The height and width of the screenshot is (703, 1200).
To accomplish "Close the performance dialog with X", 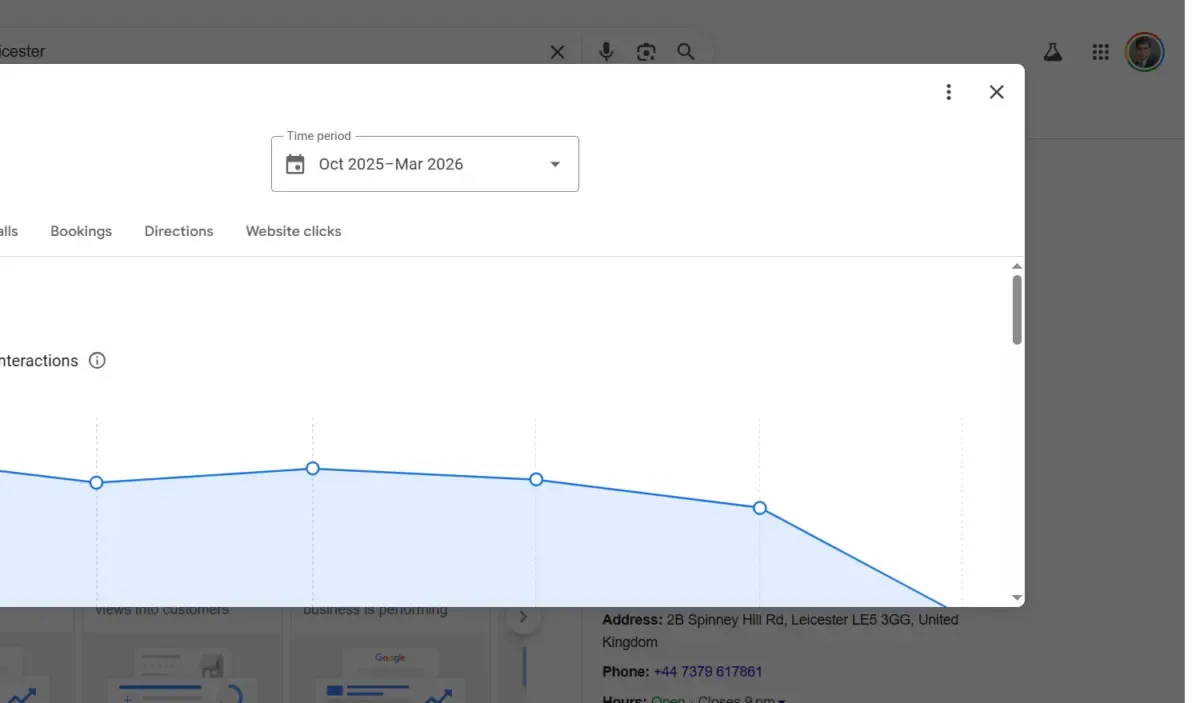I will click(x=996, y=92).
